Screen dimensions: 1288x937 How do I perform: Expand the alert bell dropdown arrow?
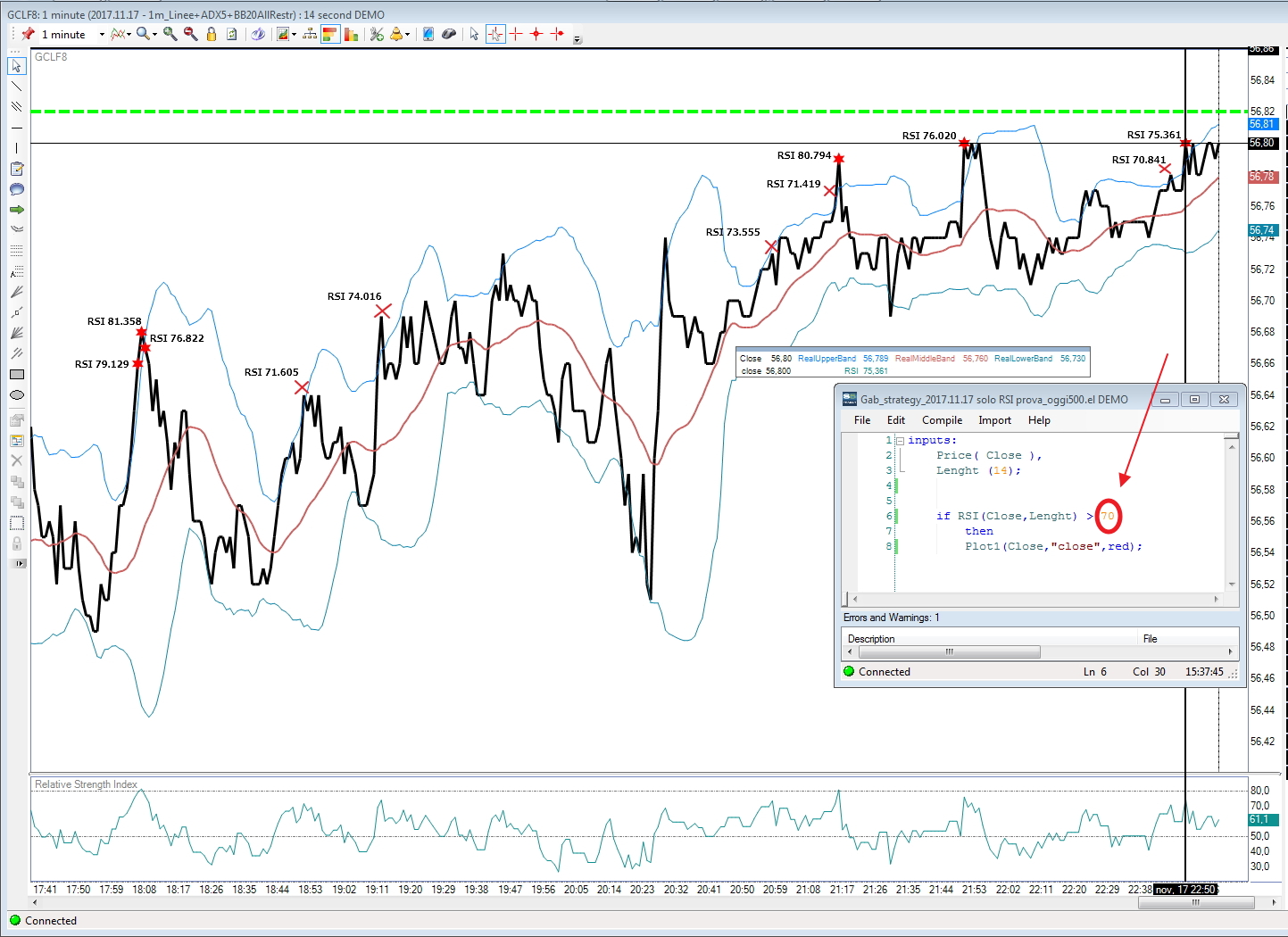[408, 35]
